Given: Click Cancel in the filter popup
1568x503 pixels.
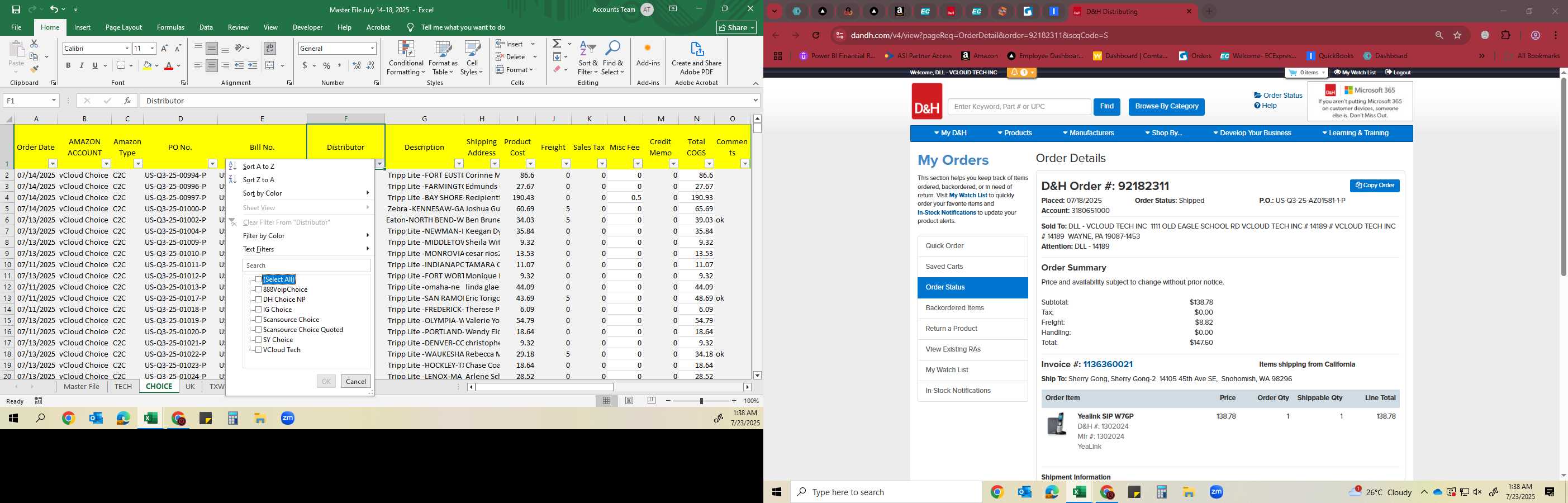Looking at the screenshot, I should click(x=355, y=381).
